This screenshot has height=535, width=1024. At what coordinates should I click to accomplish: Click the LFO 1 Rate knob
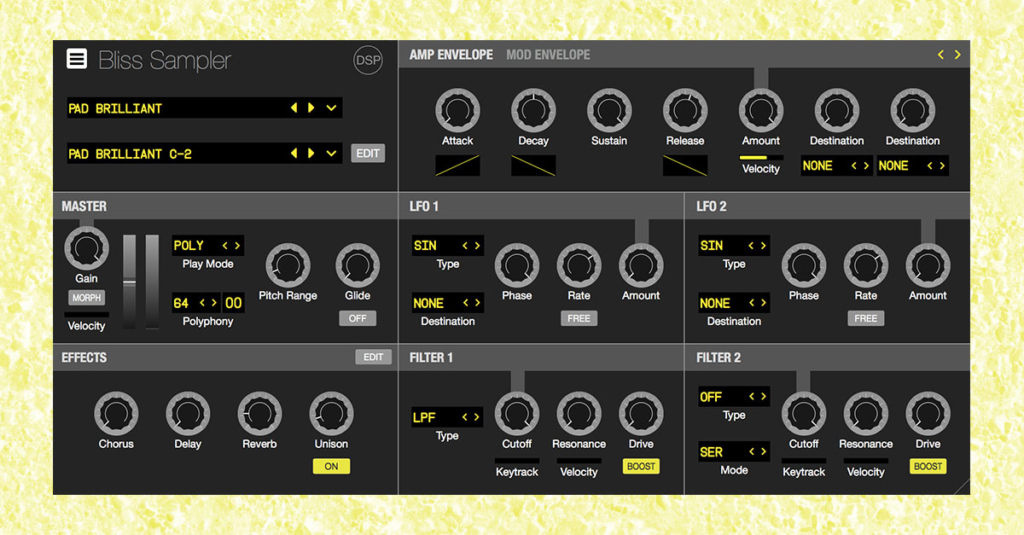pyautogui.click(x=579, y=265)
